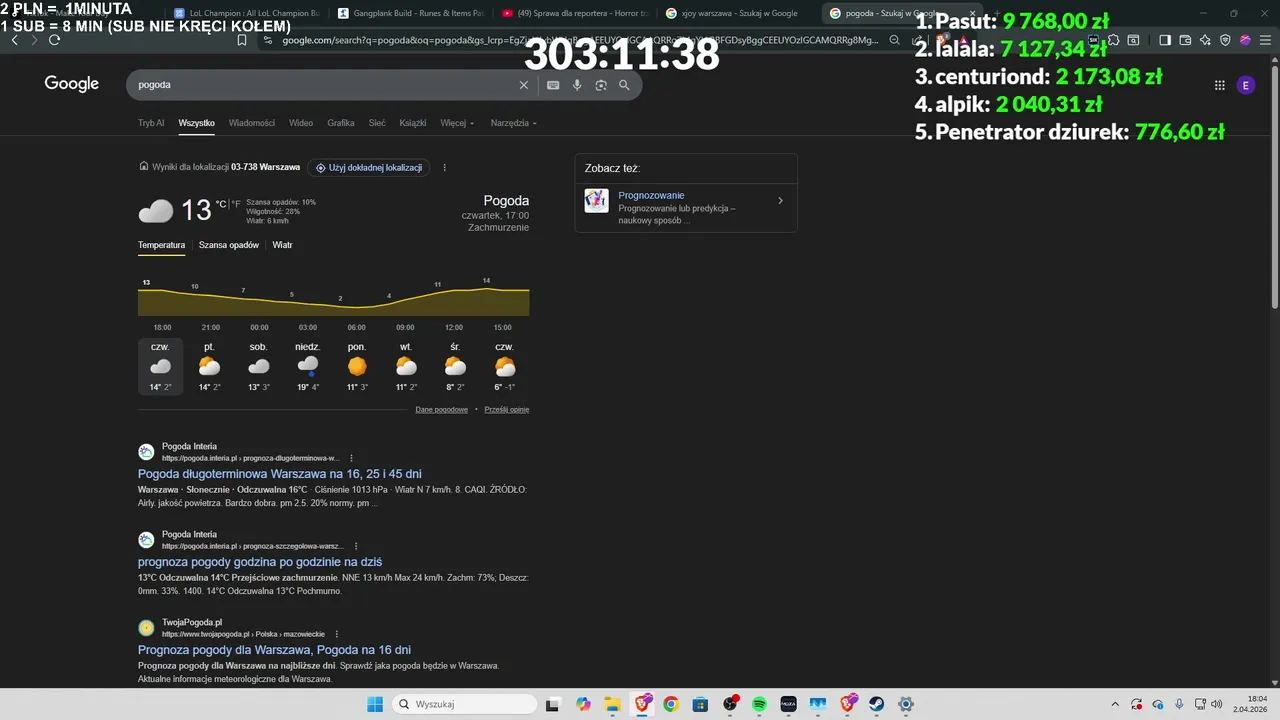Start voice search with microphone icon
Image resolution: width=1280 pixels, height=720 pixels.
pos(577,85)
